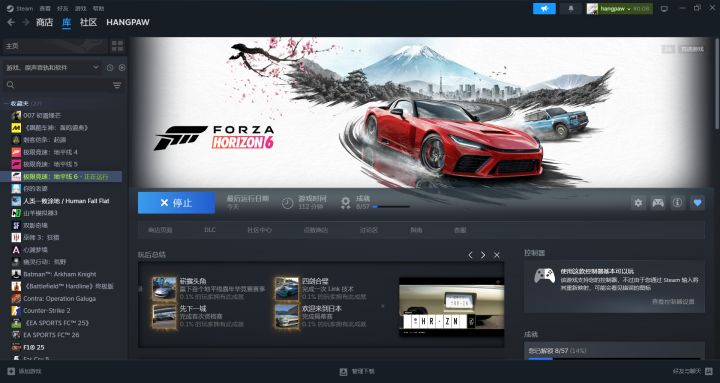Select EA SPORTS FC 26 entry

pyautogui.click(x=62, y=335)
